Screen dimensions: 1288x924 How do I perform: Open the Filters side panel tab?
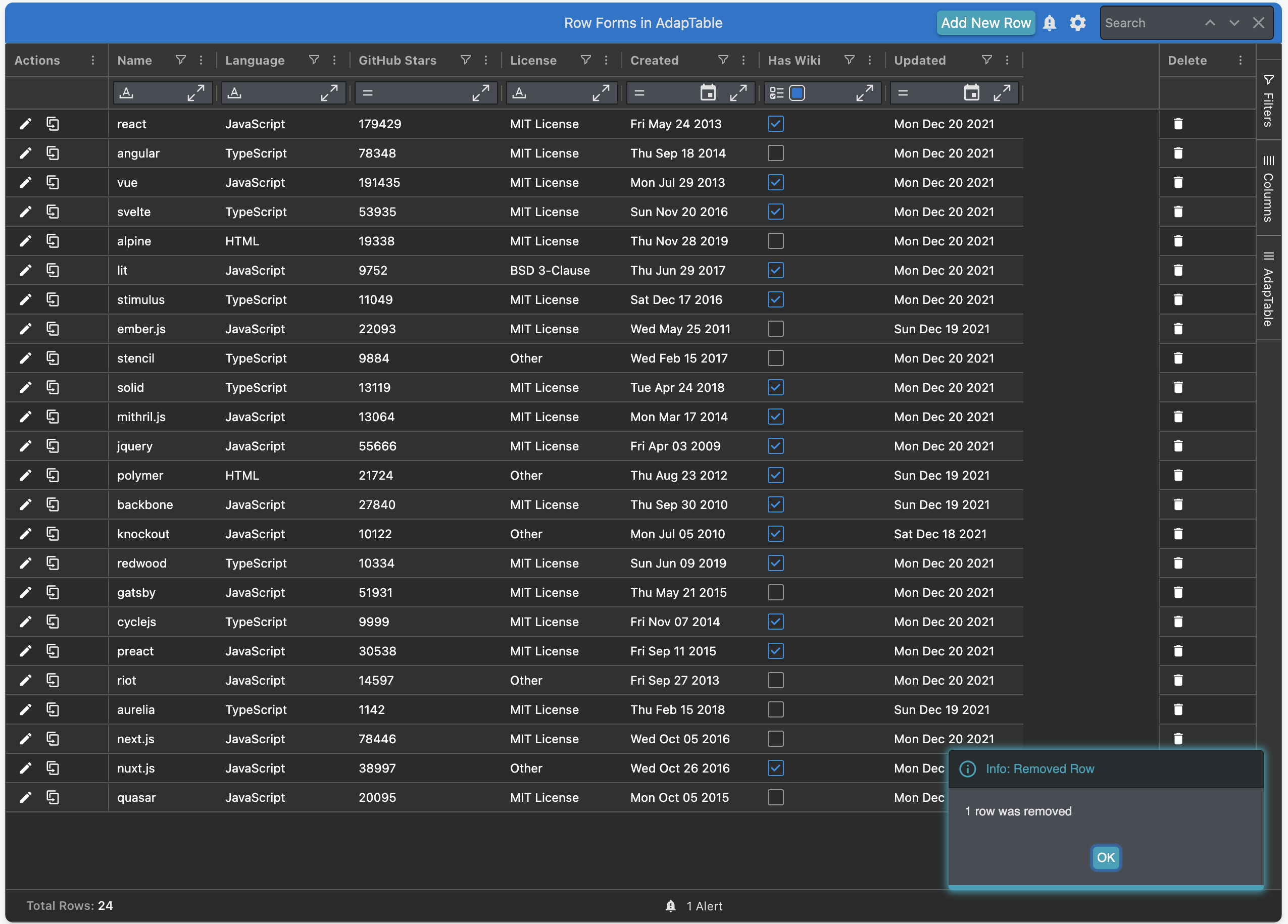(x=1268, y=100)
